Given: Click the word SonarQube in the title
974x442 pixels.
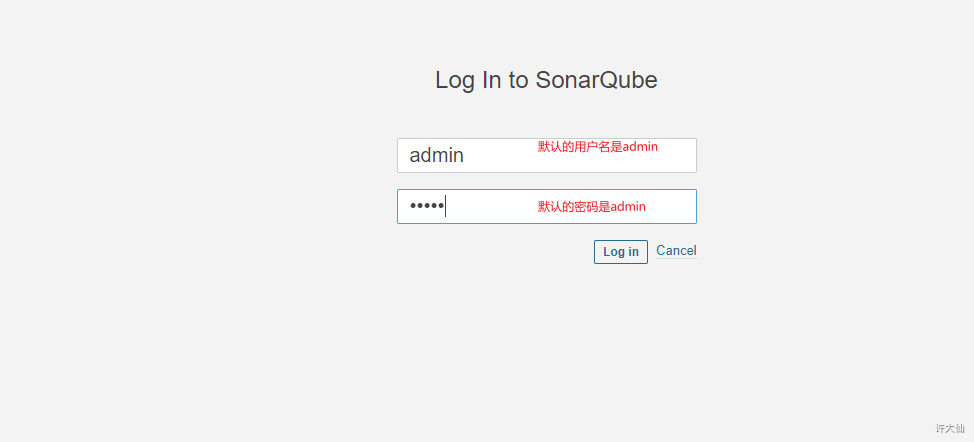Looking at the screenshot, I should (x=596, y=81).
